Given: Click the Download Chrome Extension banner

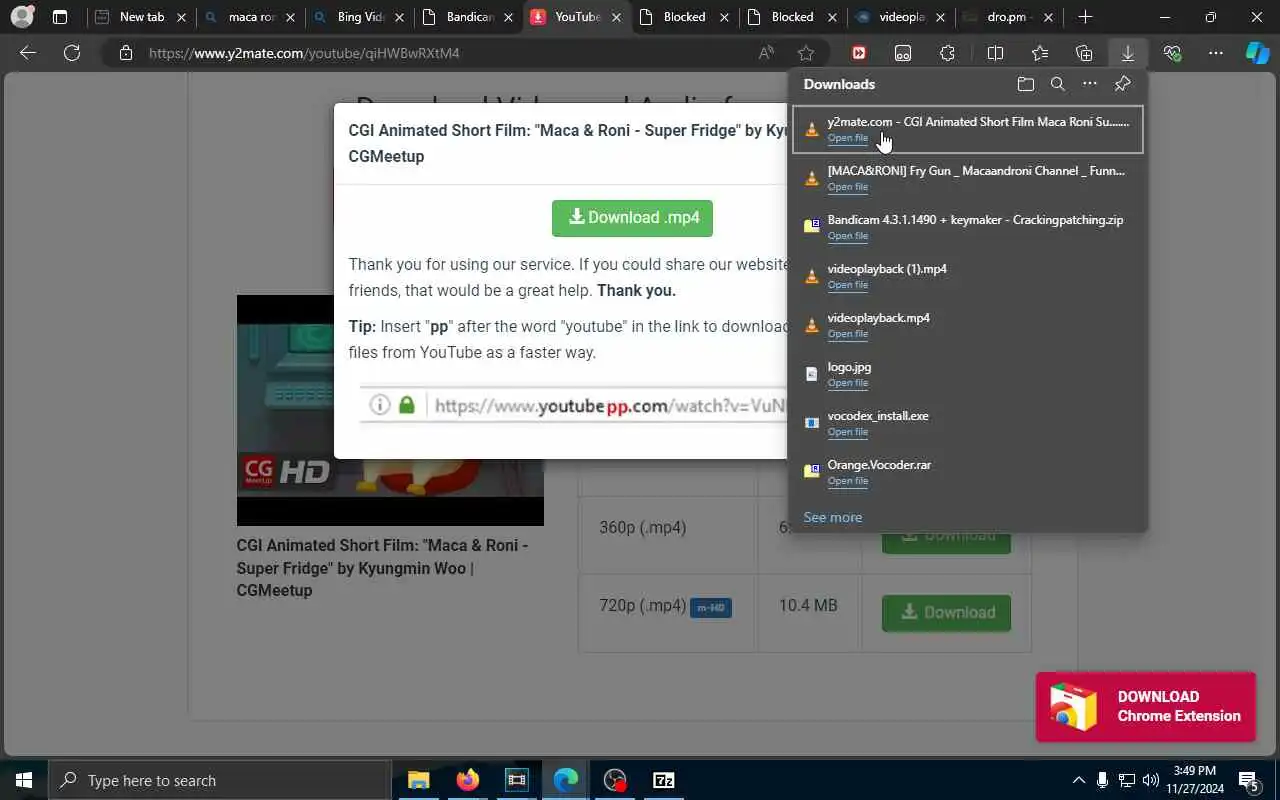Looking at the screenshot, I should 1145,706.
